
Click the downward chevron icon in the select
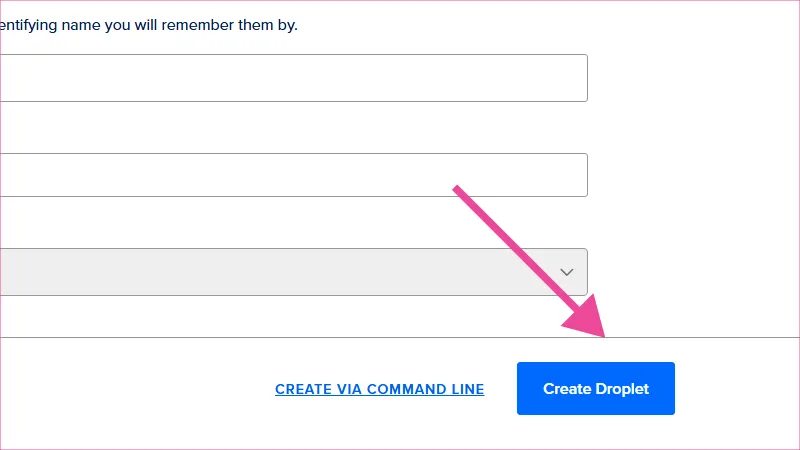567,272
